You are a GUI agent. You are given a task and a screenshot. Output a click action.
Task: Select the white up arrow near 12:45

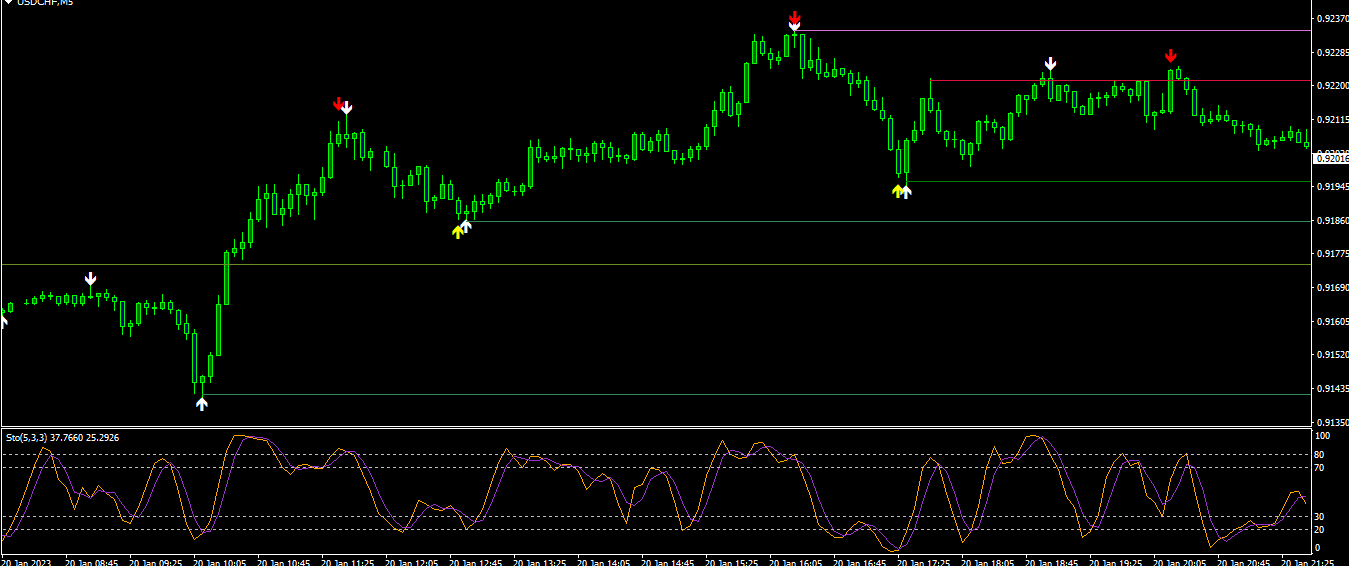coord(465,226)
